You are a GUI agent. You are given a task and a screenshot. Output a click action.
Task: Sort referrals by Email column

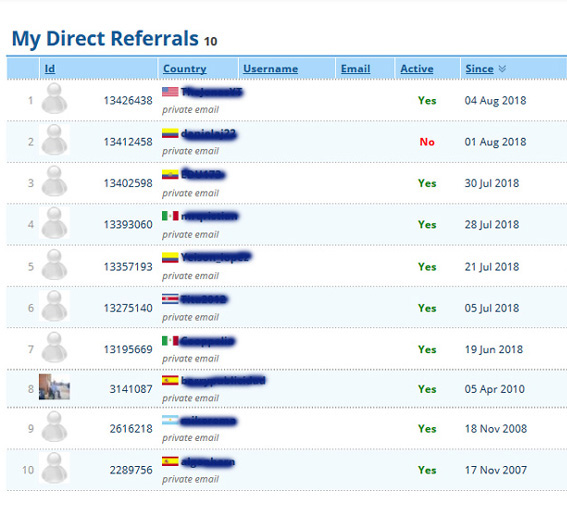click(355, 69)
